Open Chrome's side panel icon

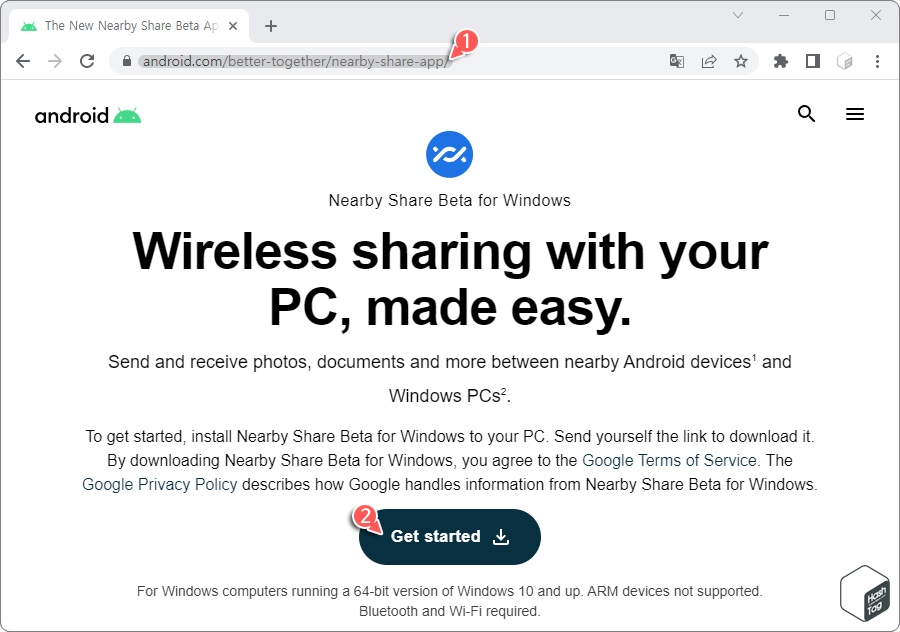(x=812, y=61)
